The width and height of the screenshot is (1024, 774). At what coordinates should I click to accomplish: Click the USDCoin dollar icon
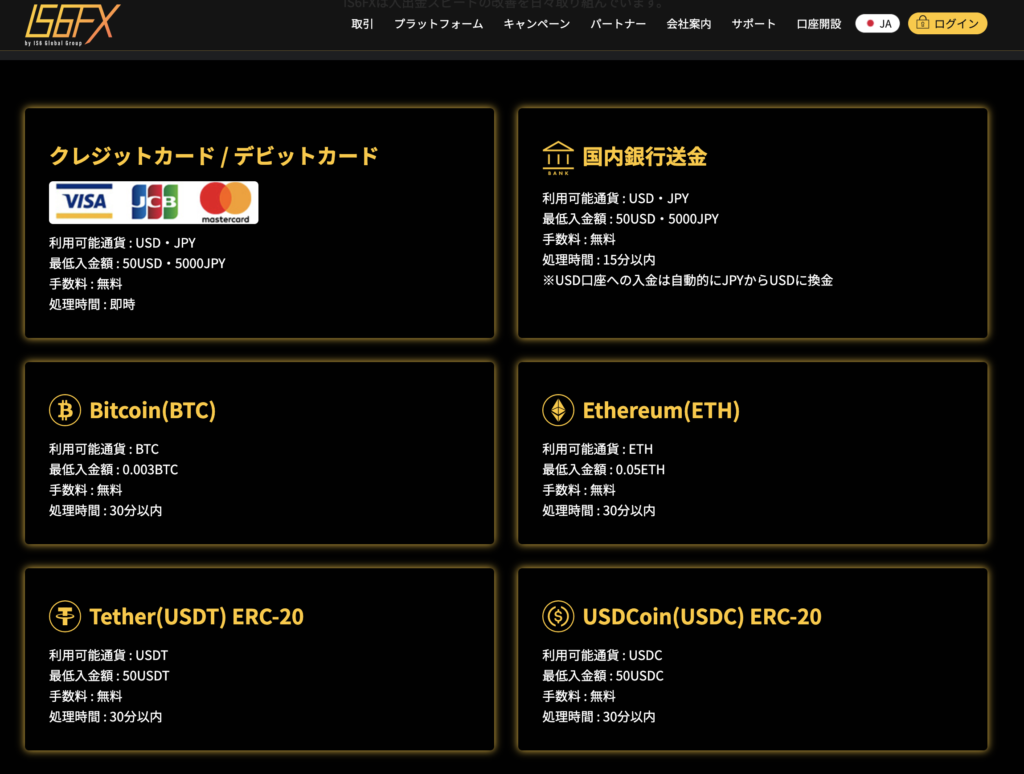pos(558,616)
